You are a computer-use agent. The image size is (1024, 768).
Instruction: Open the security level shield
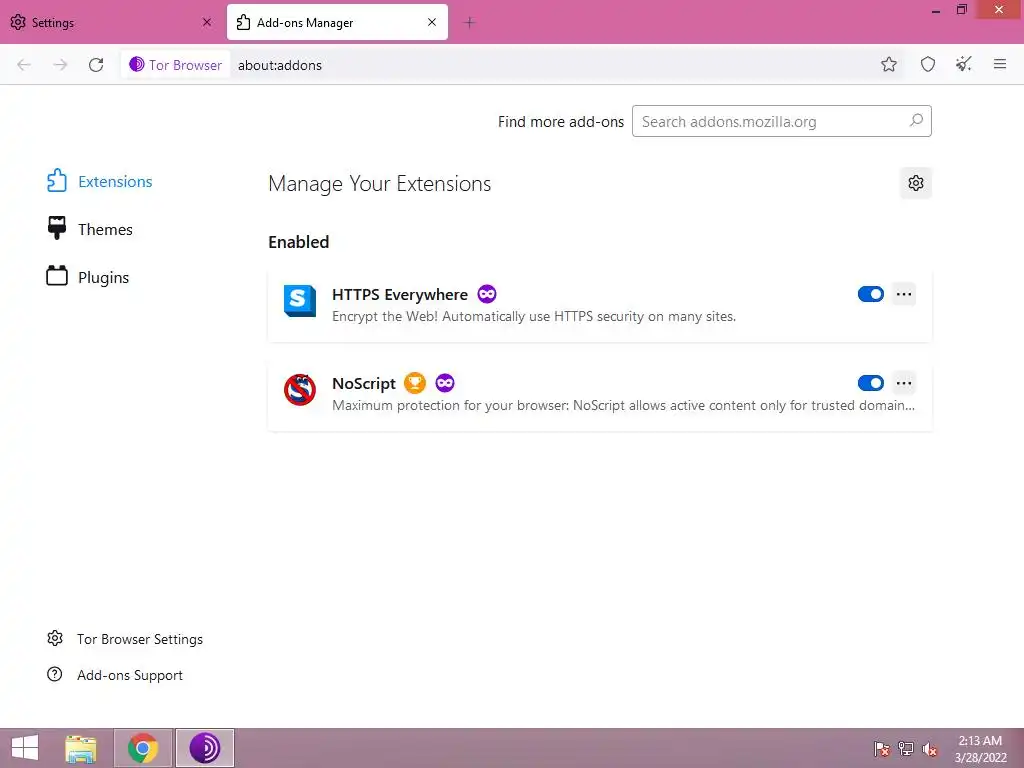coord(927,64)
